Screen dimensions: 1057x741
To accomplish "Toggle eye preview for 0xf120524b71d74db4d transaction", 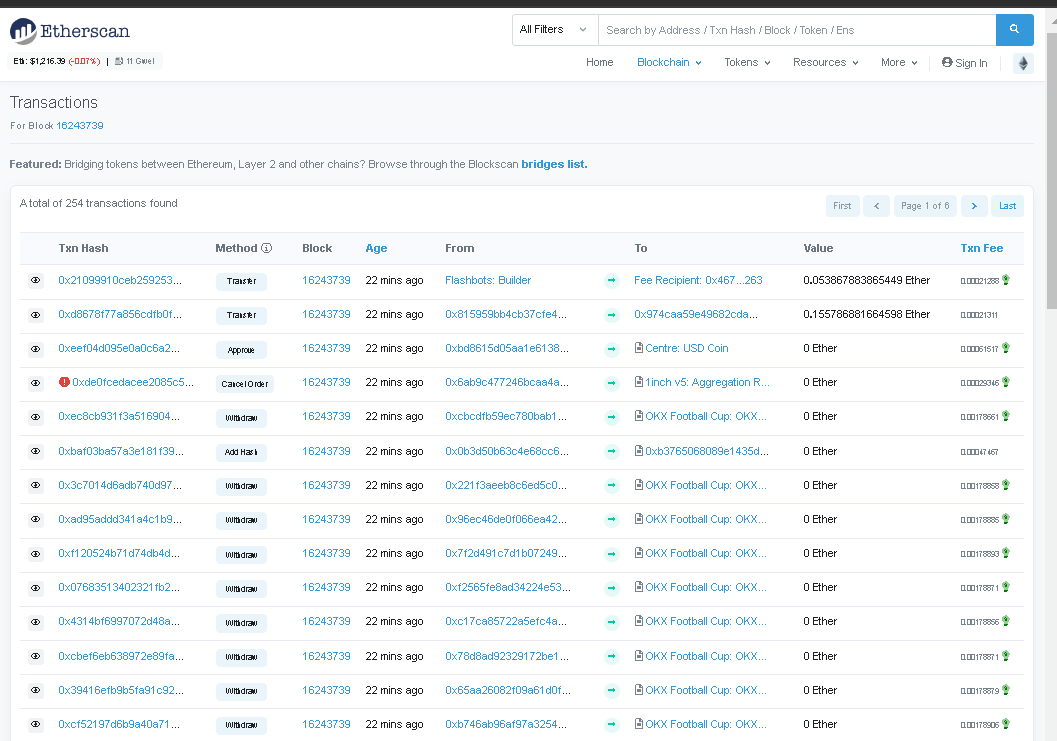I will pos(36,554).
